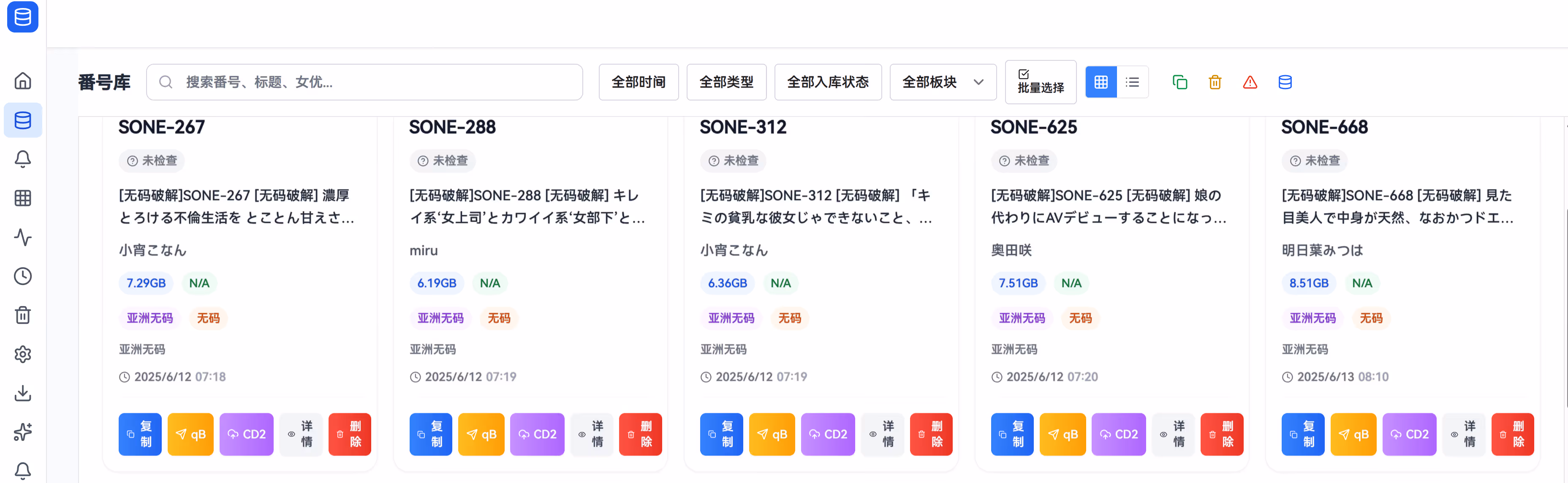Image resolution: width=1568 pixels, height=483 pixels.
Task: Send SONE-312 to qB
Action: pos(771,434)
